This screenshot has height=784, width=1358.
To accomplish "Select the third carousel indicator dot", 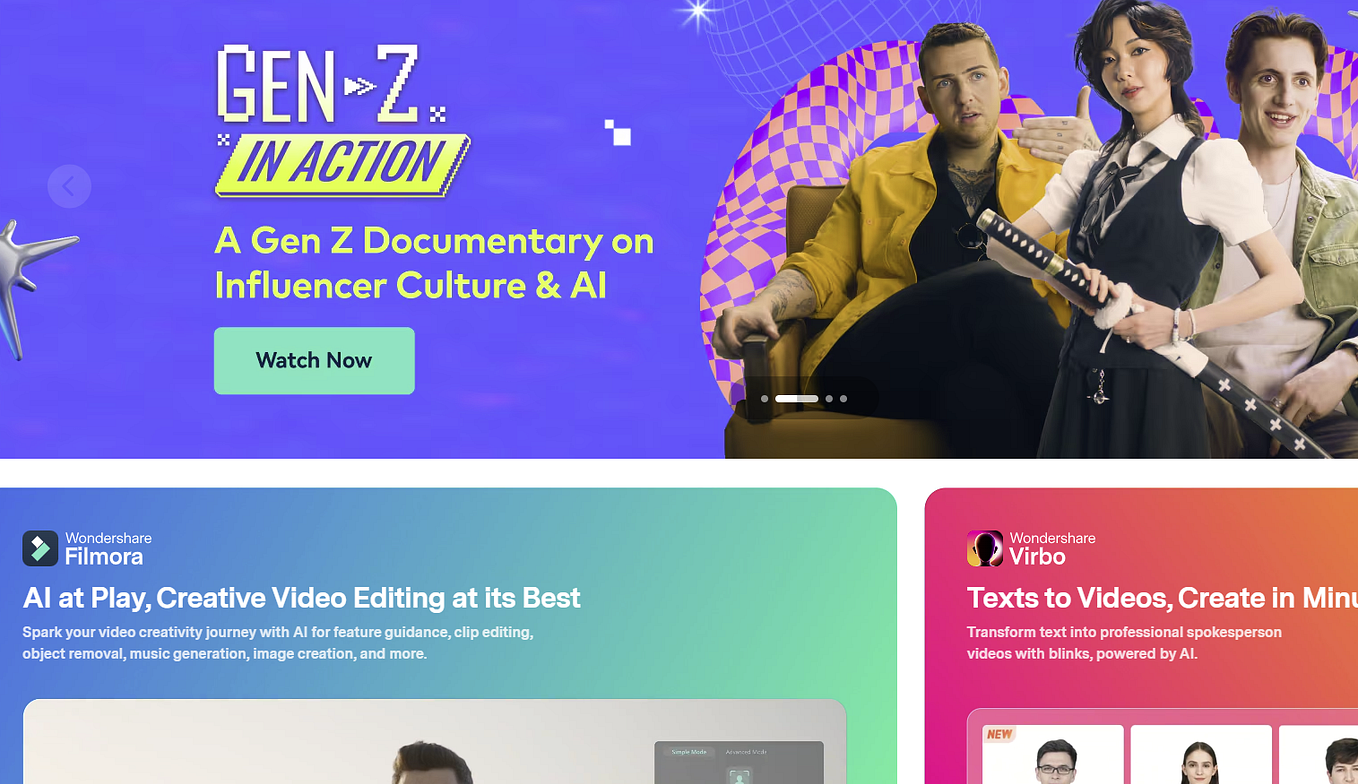I will (829, 398).
